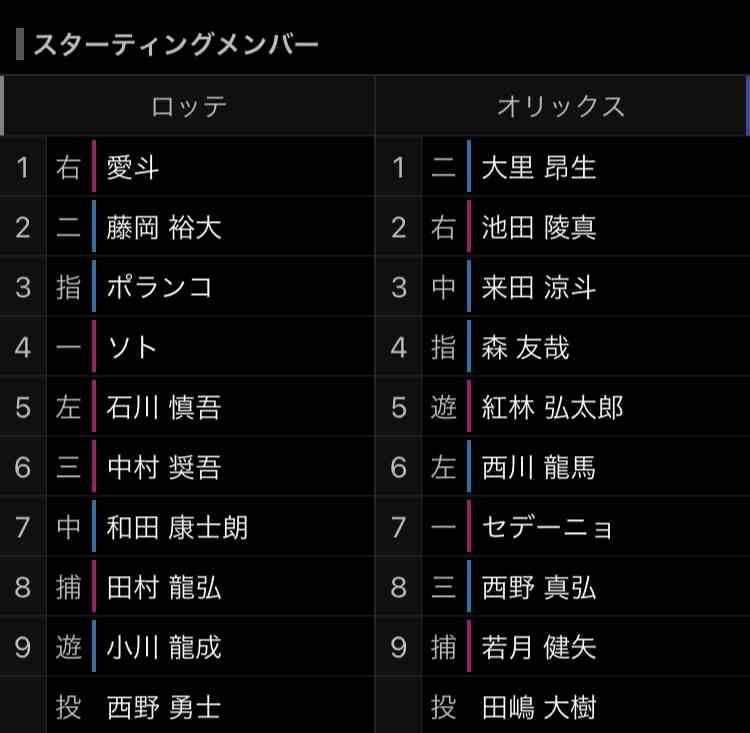Select Lotte leadoff batter 愛斗

point(132,167)
